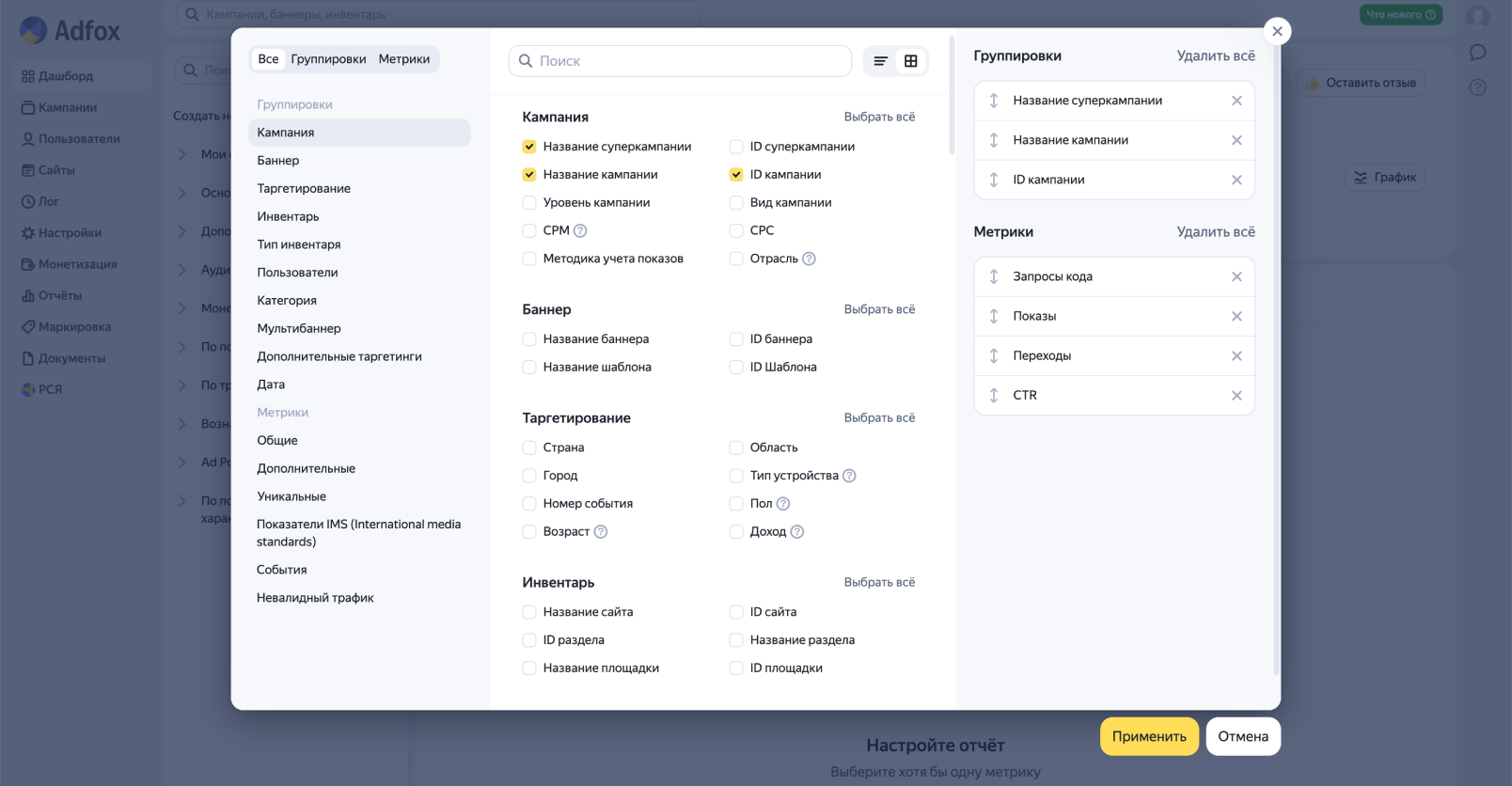Grab reorder handle of ID кампании
The width and height of the screenshot is (1512, 786).
coord(994,180)
